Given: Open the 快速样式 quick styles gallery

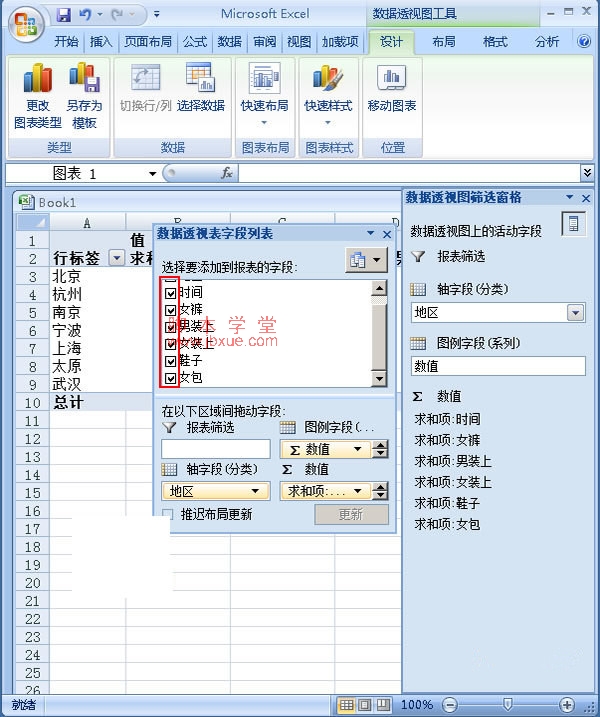Looking at the screenshot, I should (328, 95).
